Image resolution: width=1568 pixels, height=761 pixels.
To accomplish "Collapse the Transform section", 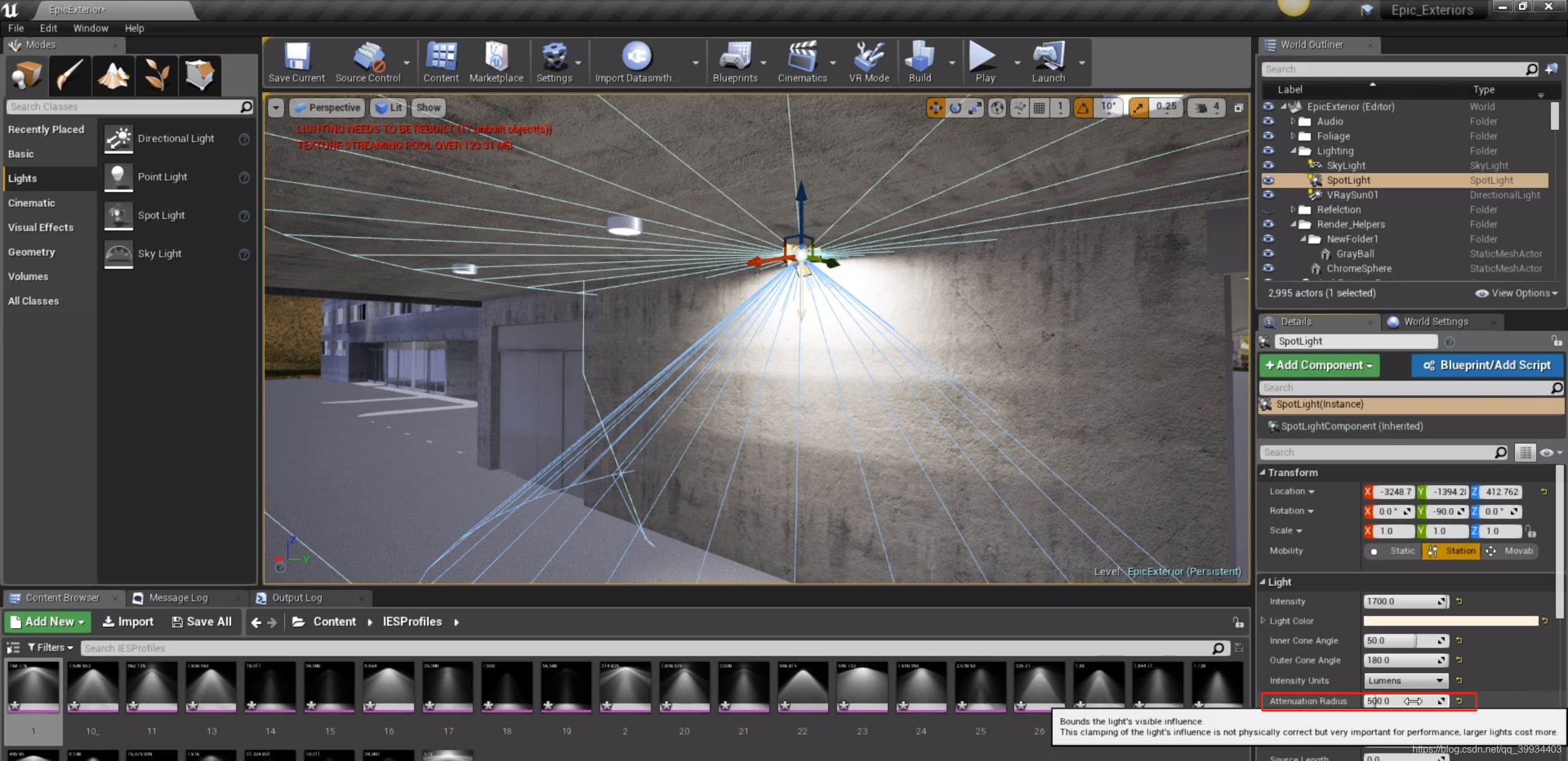I will 1262,472.
